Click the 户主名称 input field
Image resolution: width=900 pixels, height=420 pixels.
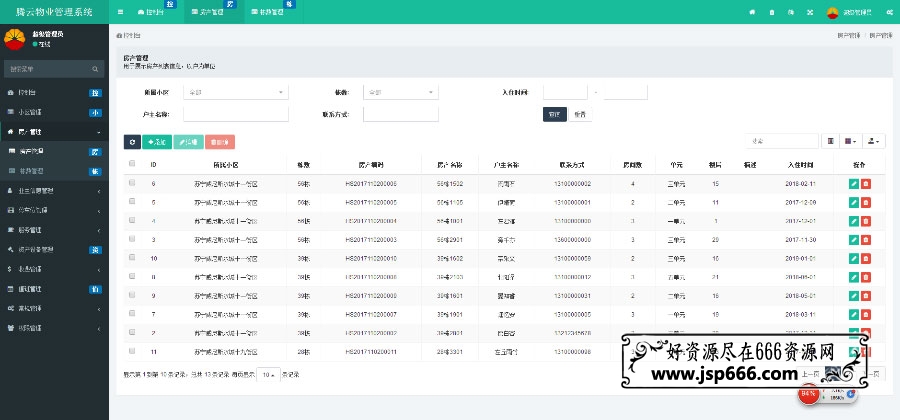click(237, 114)
